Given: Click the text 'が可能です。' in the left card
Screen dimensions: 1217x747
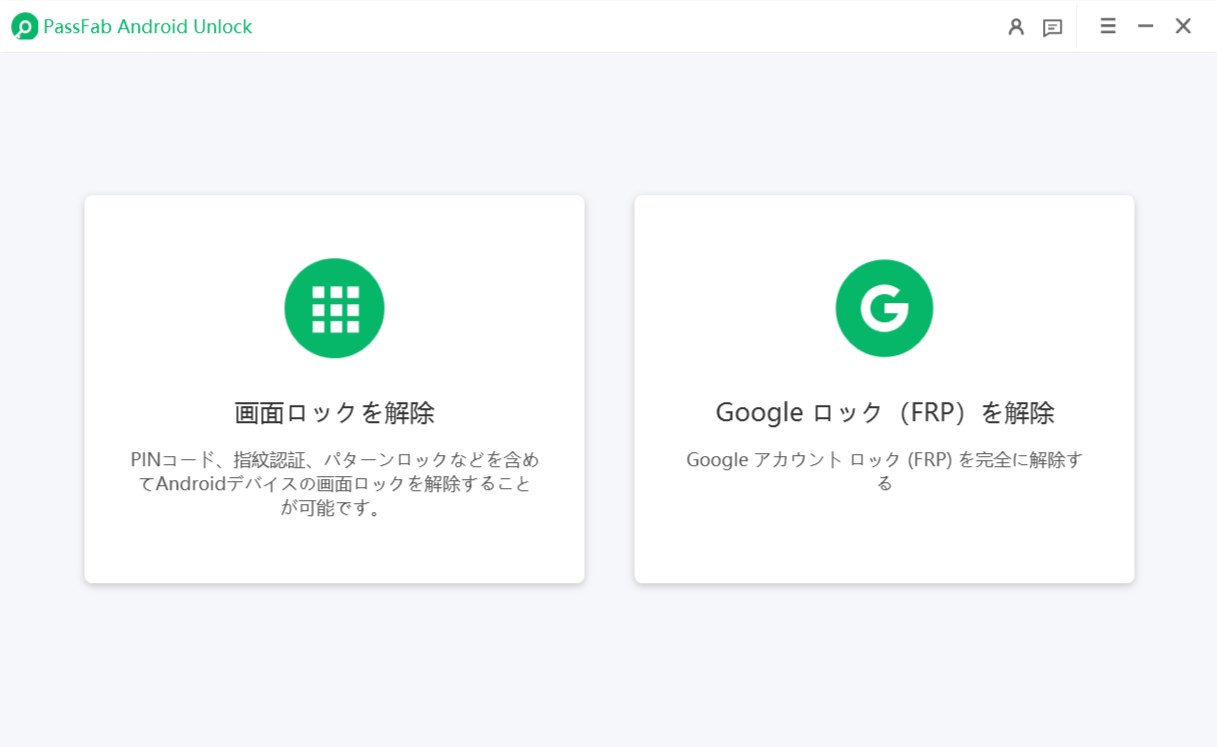Looking at the screenshot, I should click(334, 508).
